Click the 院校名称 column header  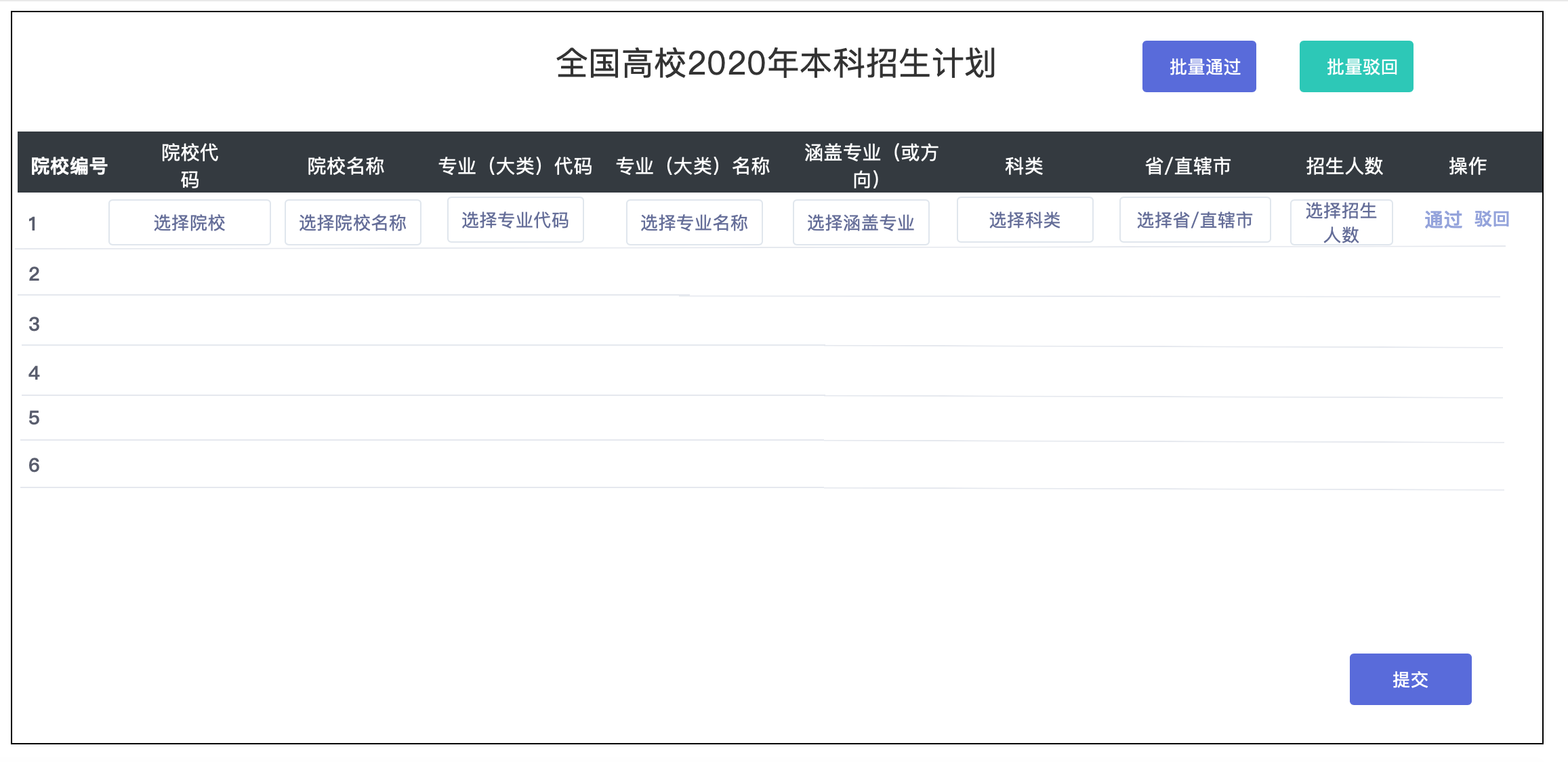[x=346, y=165]
